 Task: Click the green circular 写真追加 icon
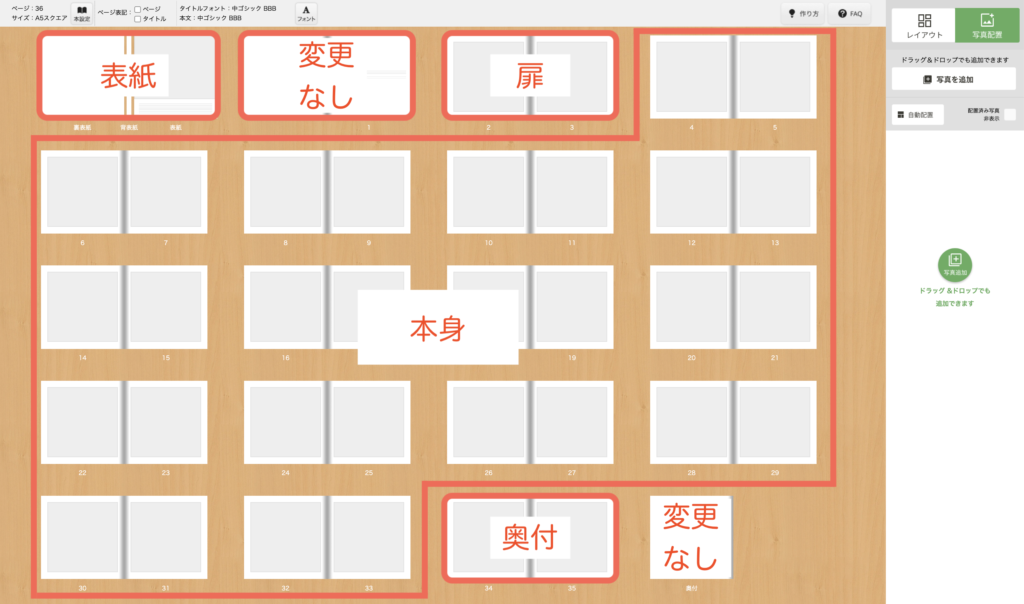click(954, 265)
